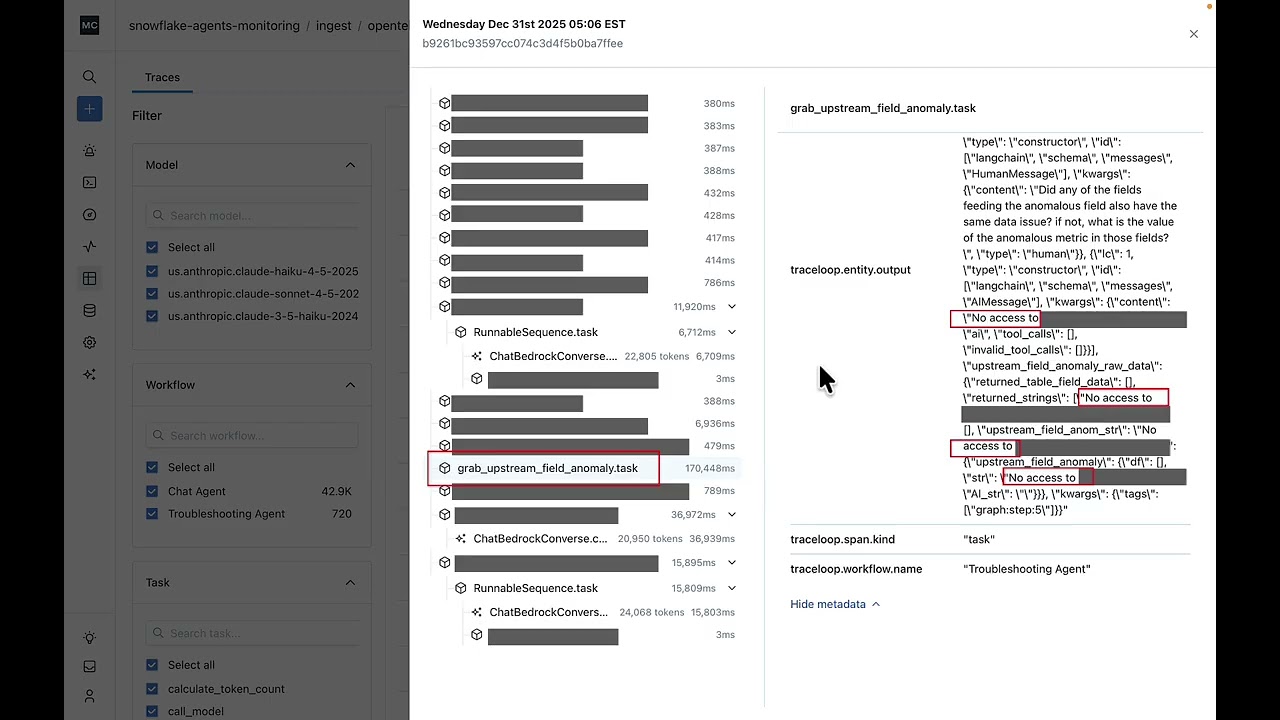Click the blue plus button in the sidebar

(x=89, y=109)
